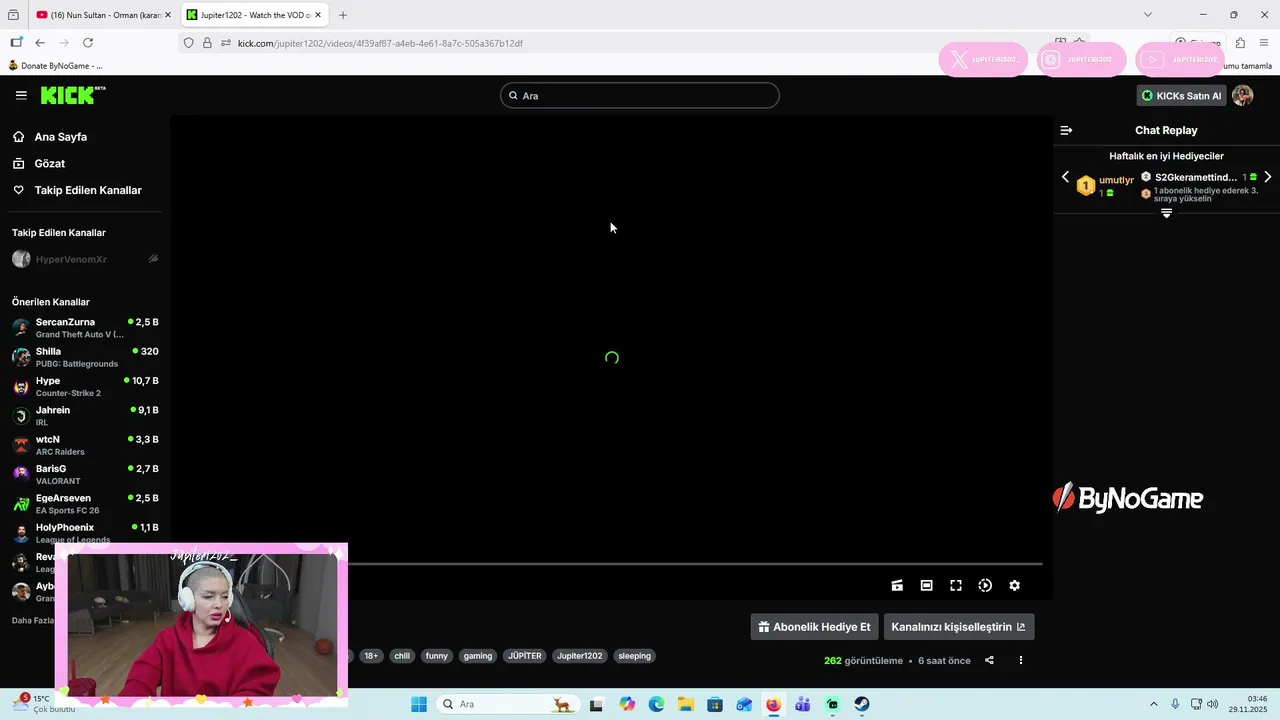Show next weekly top gifter
The height and width of the screenshot is (720, 1280).
(x=1267, y=177)
